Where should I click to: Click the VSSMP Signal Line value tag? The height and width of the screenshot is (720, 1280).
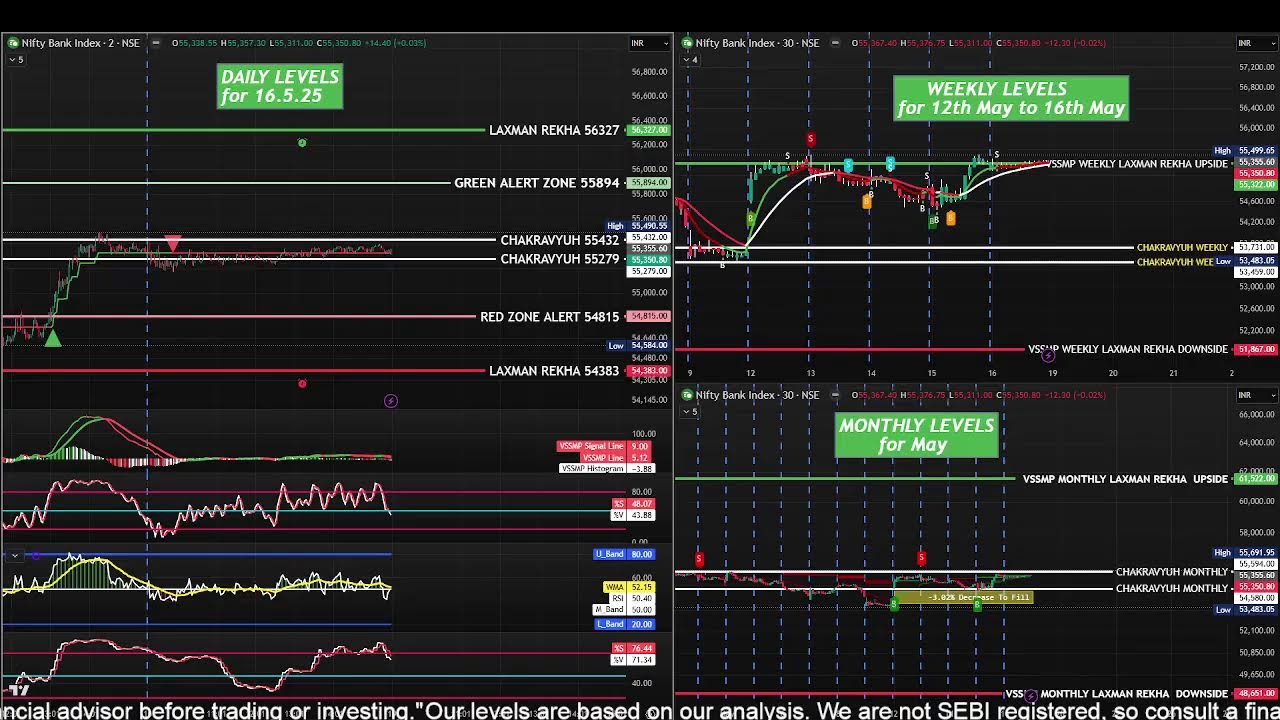(604, 446)
